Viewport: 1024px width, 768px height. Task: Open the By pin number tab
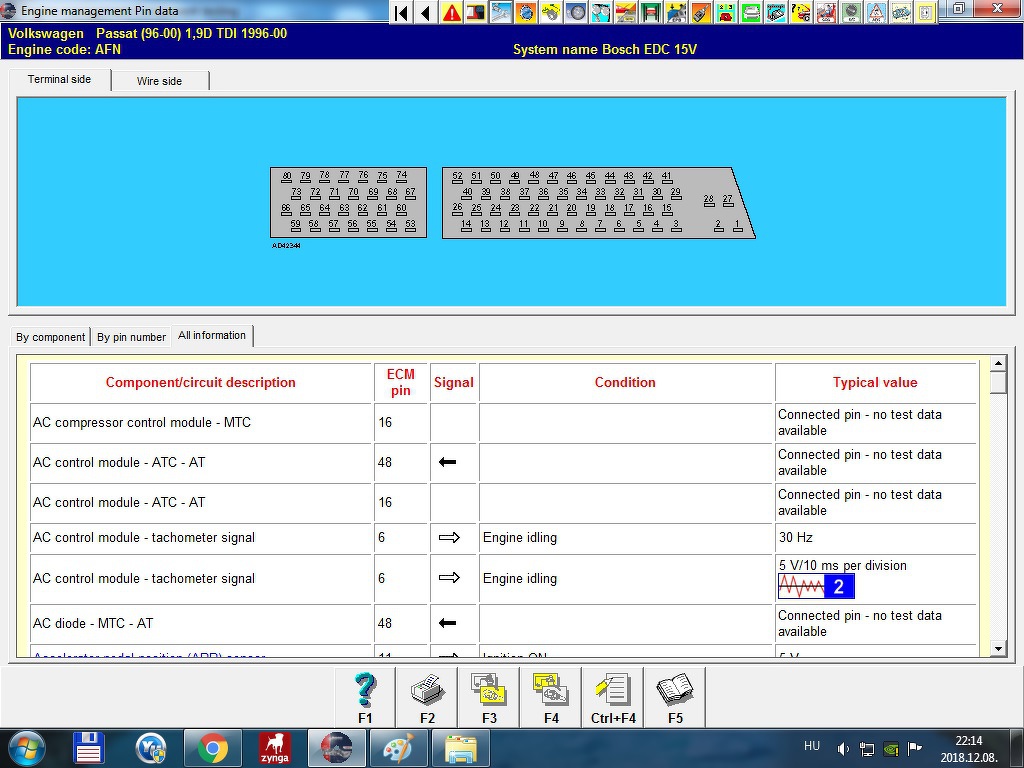pos(131,337)
